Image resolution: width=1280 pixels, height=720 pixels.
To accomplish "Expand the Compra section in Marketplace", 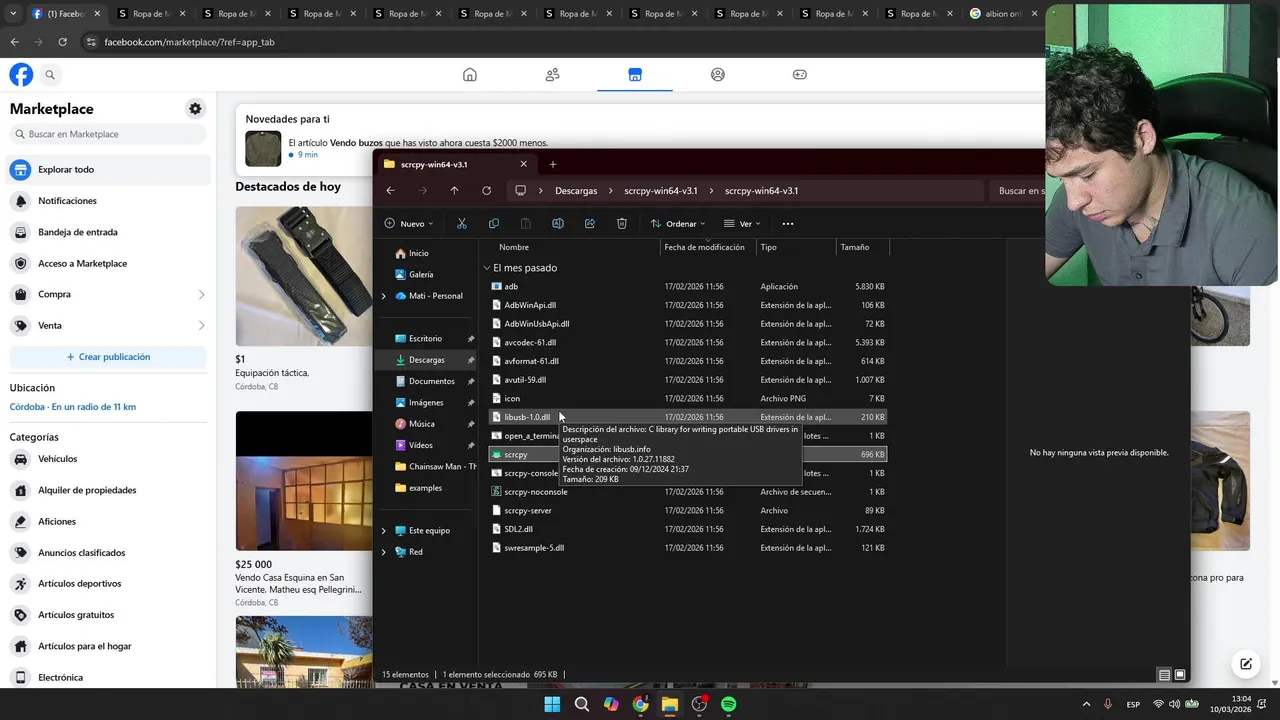I will click(201, 295).
